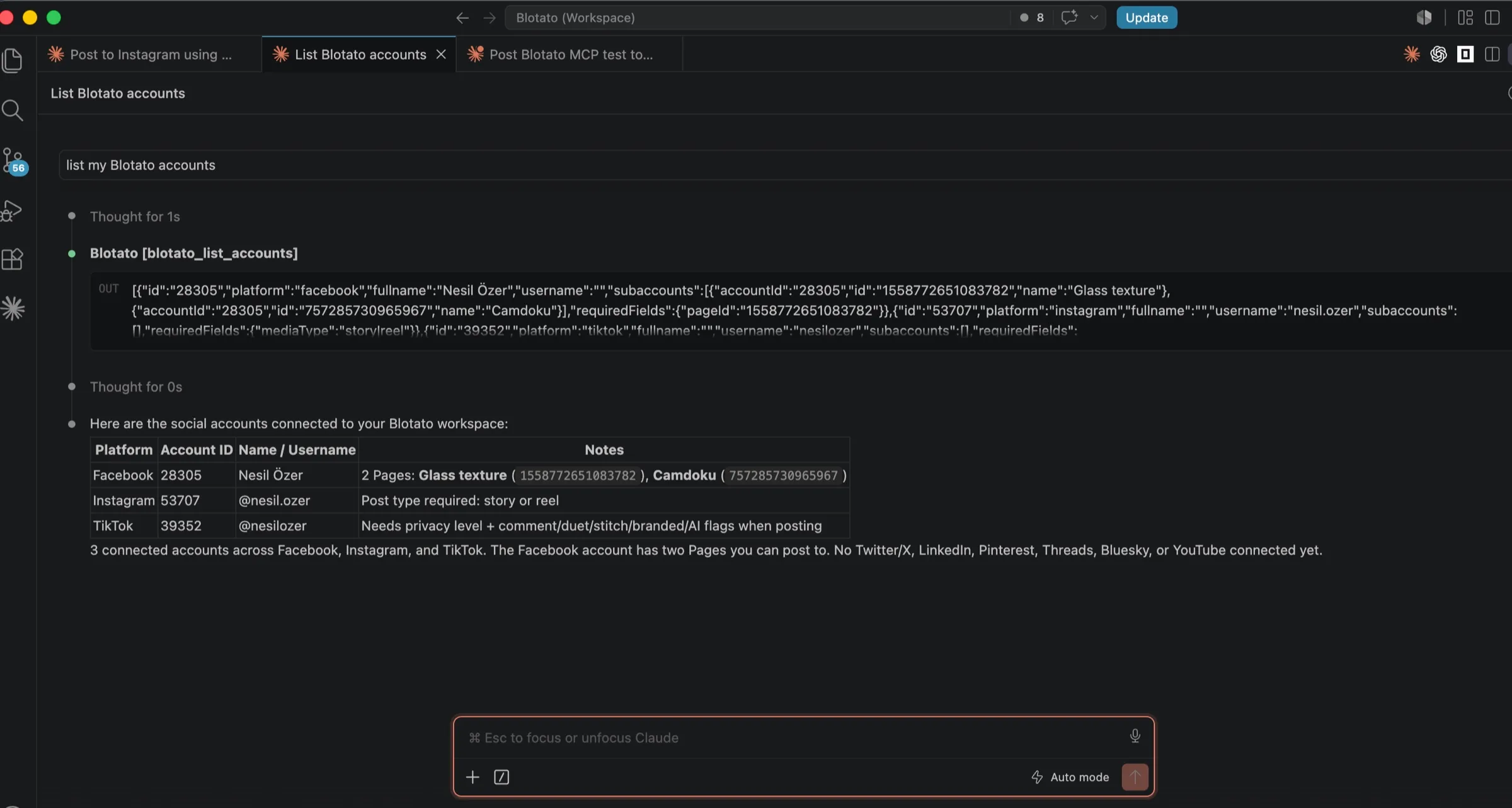This screenshot has height=808, width=1512.
Task: Click the Name / Username column header
Action: pyautogui.click(x=297, y=449)
